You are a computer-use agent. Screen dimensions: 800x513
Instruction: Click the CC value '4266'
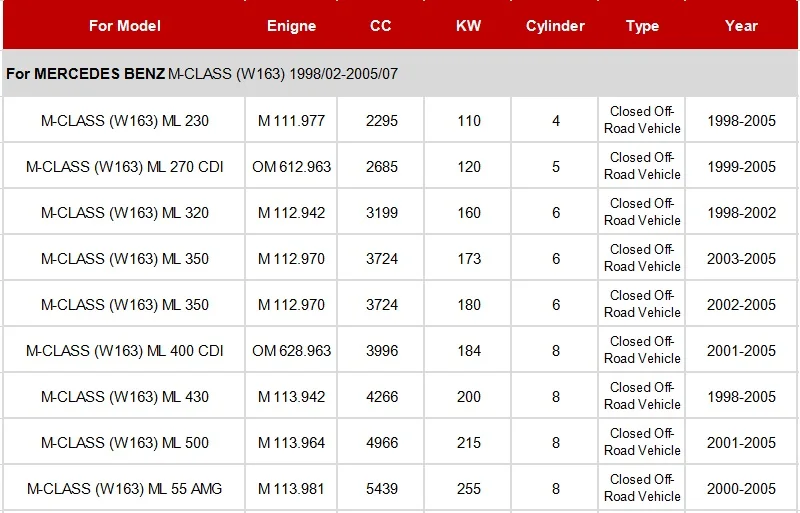[382, 397]
